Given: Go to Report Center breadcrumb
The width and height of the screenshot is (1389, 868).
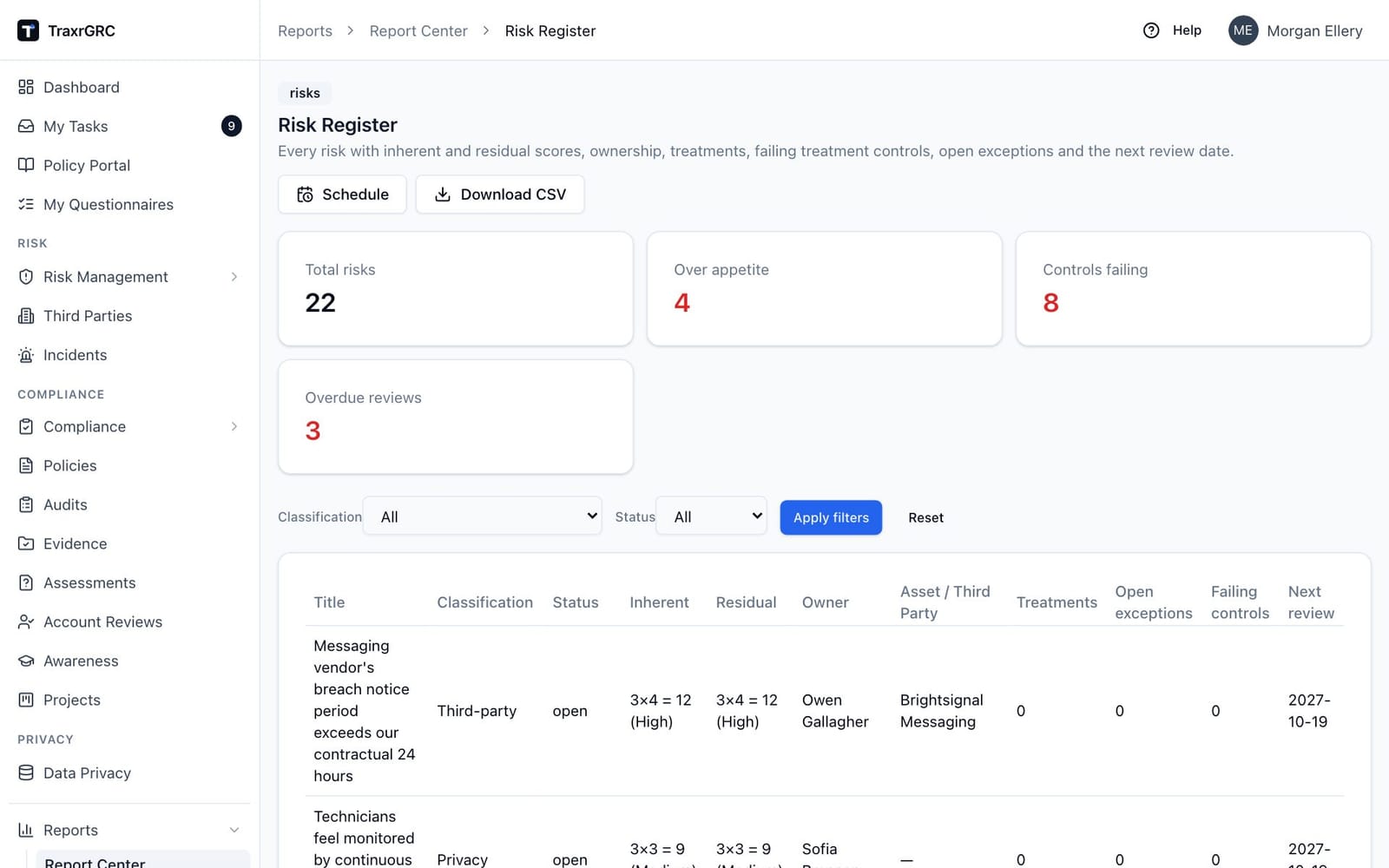Looking at the screenshot, I should click(x=418, y=30).
